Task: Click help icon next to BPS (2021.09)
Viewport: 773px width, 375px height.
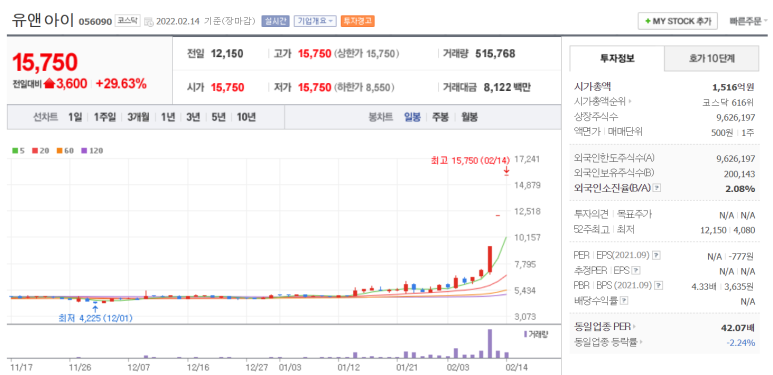Action: 659,285
